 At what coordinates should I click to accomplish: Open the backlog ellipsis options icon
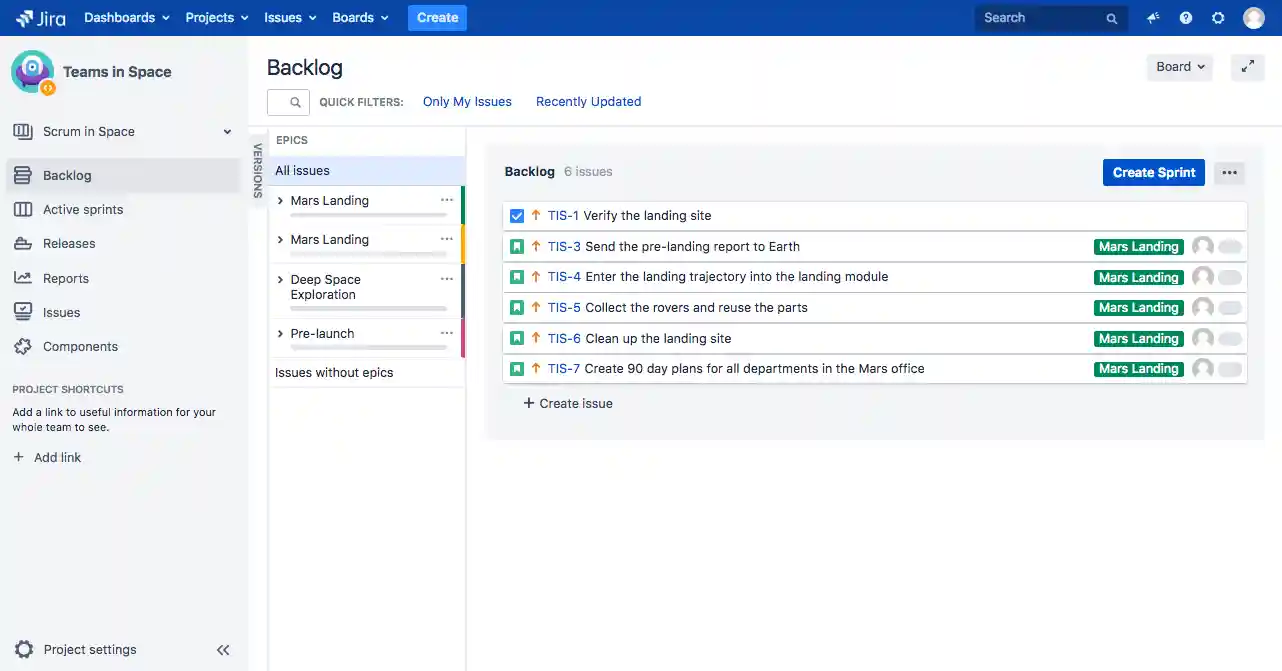pyautogui.click(x=1229, y=172)
